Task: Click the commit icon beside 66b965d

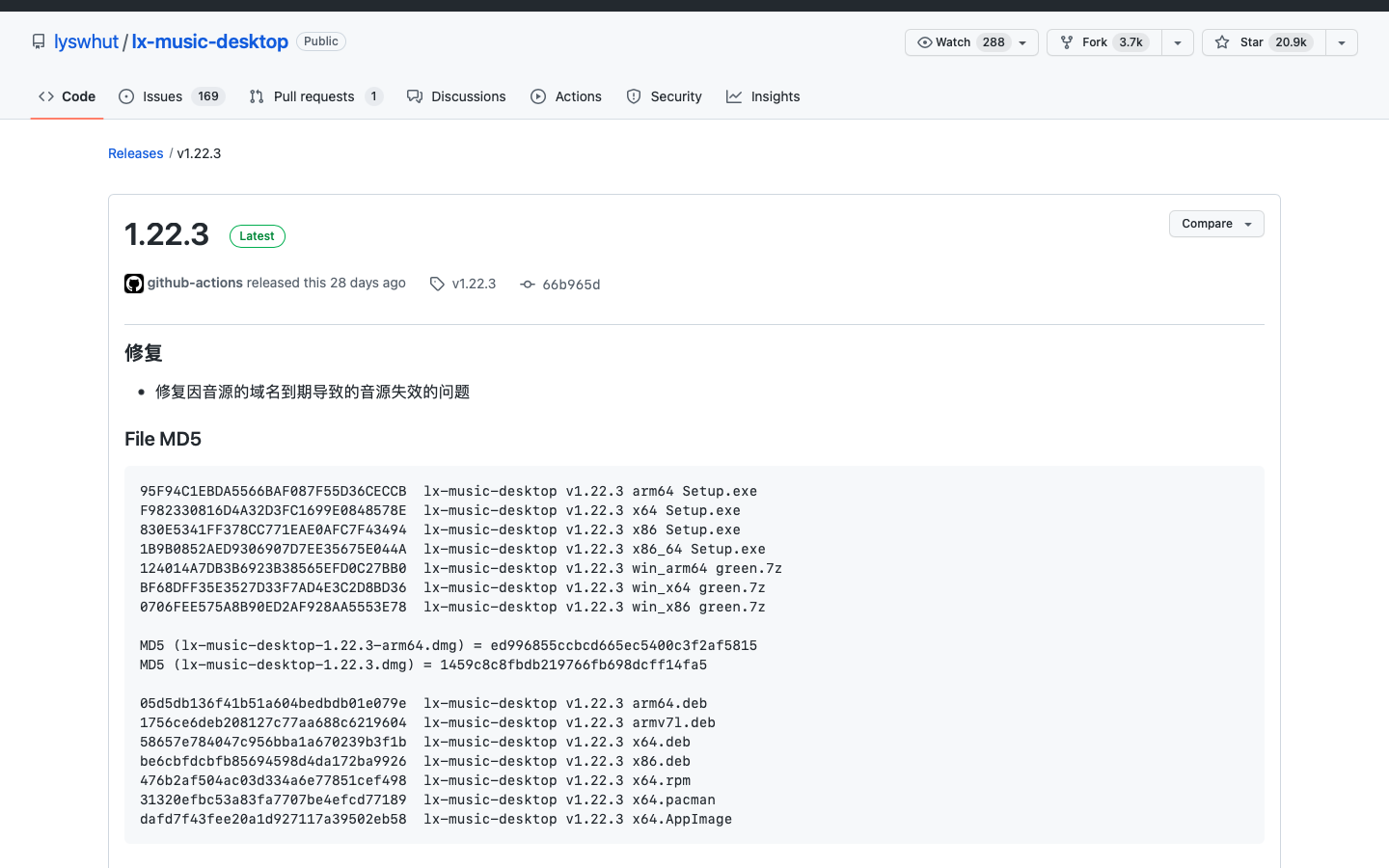Action: tap(528, 284)
